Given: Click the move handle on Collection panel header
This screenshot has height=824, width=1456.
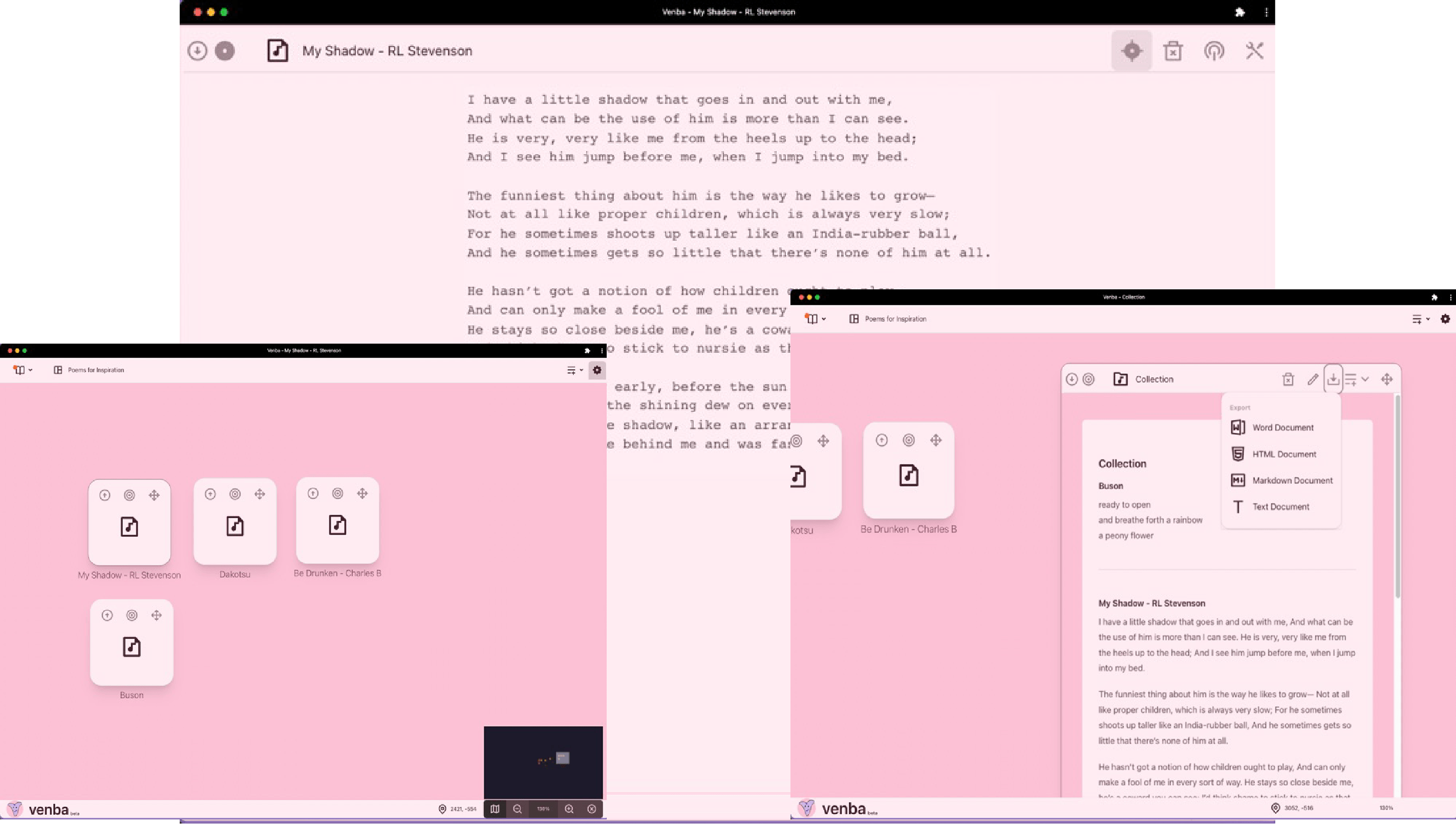Looking at the screenshot, I should [x=1386, y=379].
